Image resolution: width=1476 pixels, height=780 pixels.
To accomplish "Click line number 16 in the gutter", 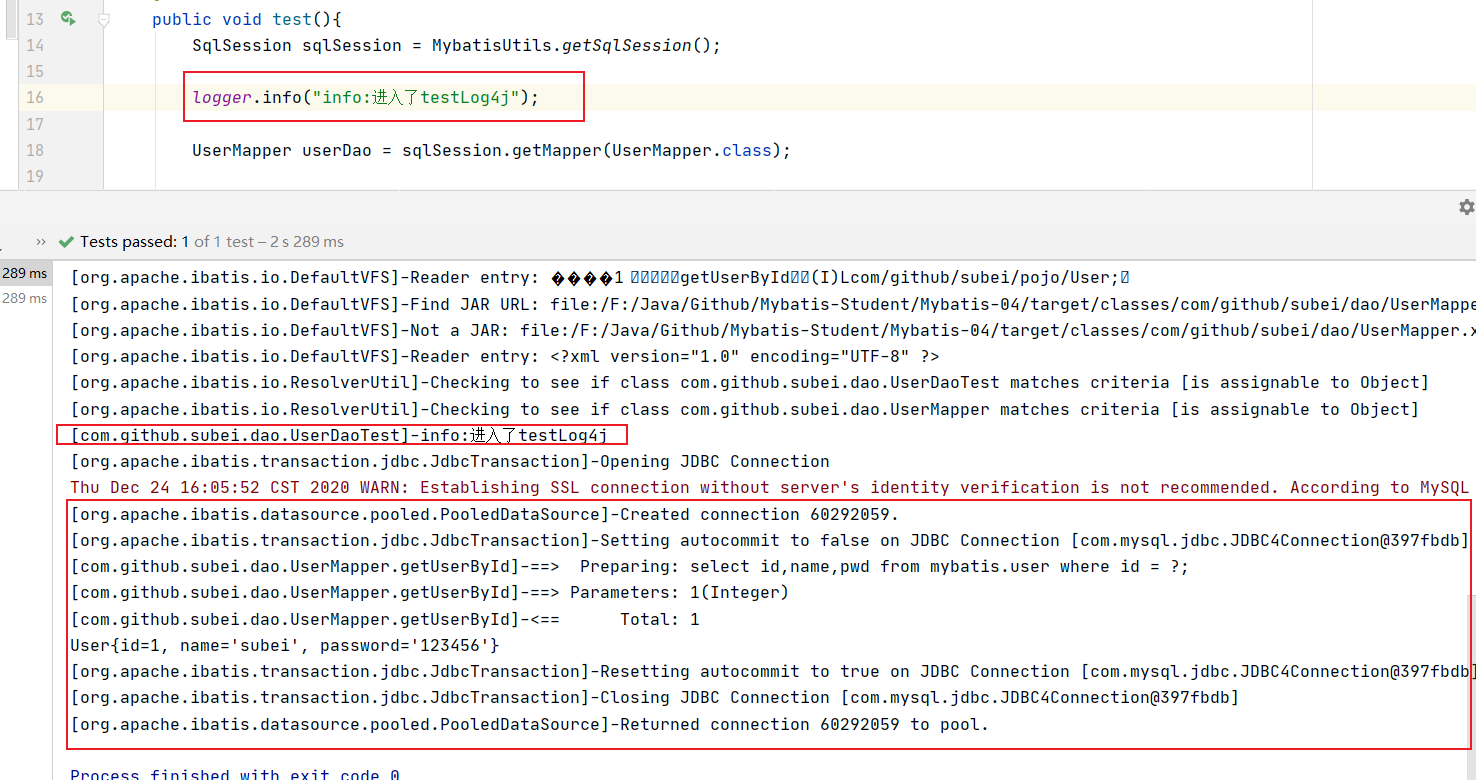I will click(35, 97).
